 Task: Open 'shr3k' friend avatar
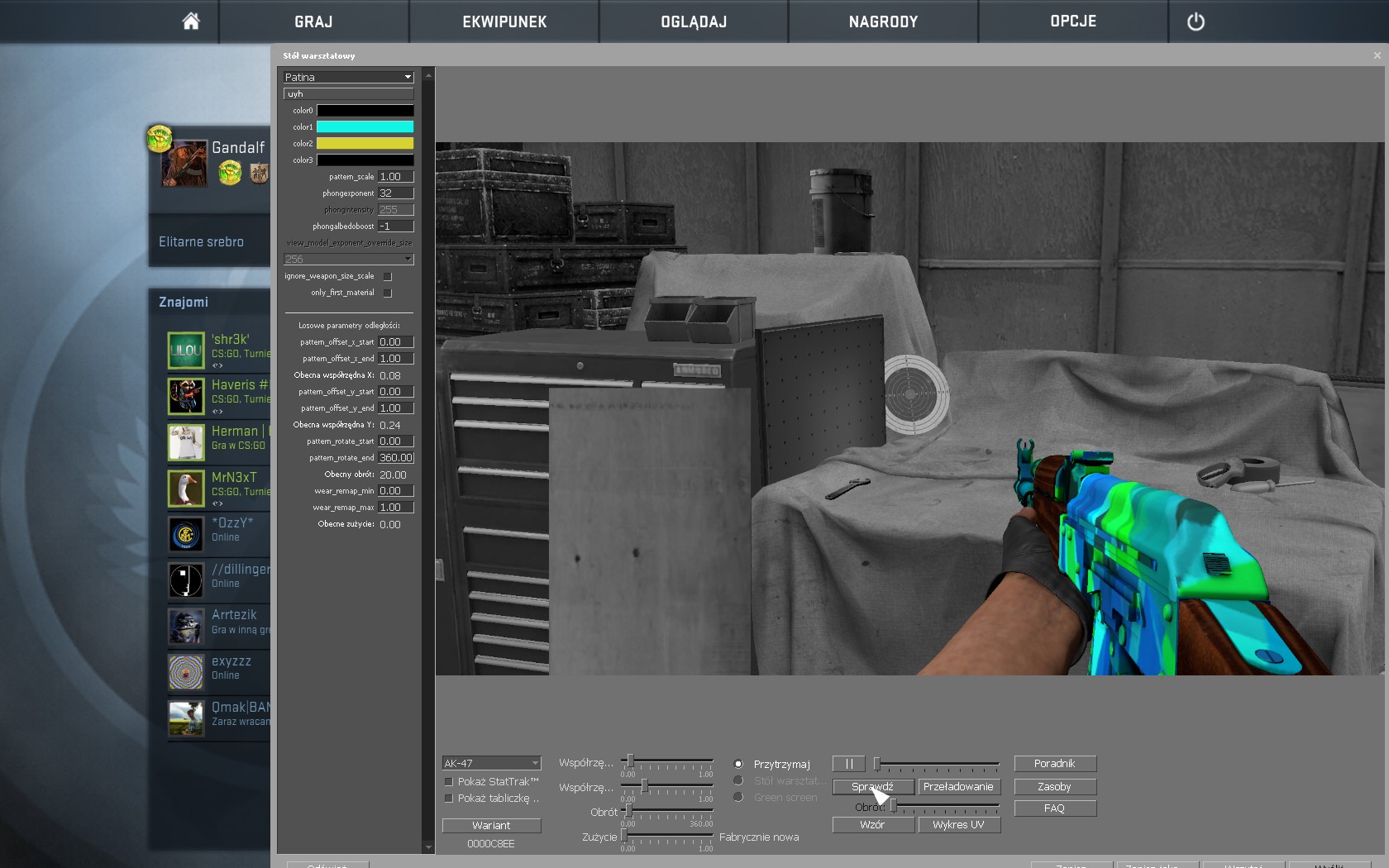click(186, 351)
